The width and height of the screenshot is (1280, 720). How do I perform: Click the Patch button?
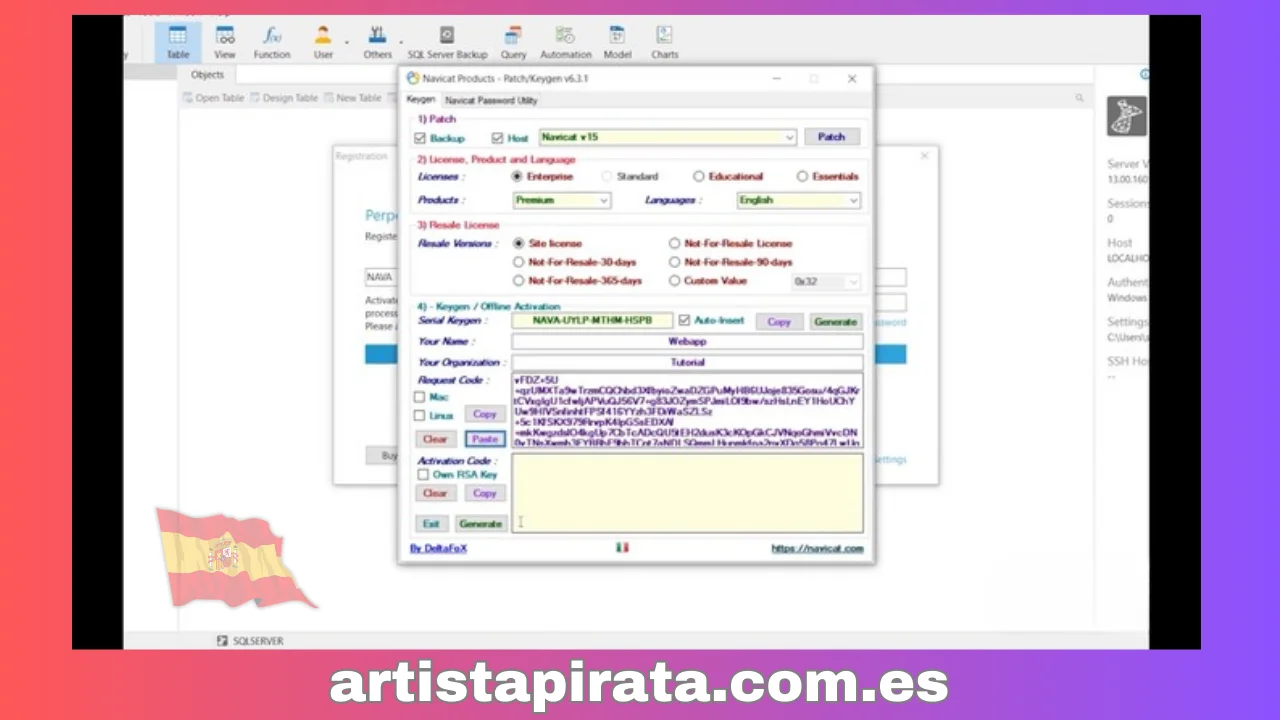pyautogui.click(x=831, y=137)
